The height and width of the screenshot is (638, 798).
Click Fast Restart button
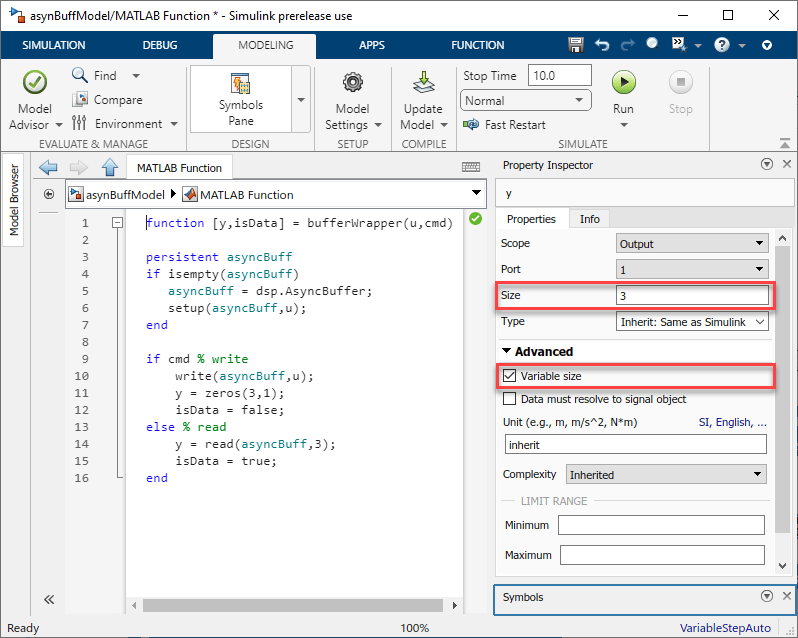pos(506,125)
